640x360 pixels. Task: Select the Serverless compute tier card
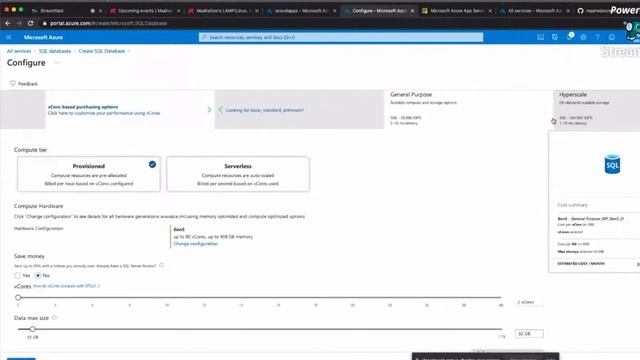click(238, 174)
